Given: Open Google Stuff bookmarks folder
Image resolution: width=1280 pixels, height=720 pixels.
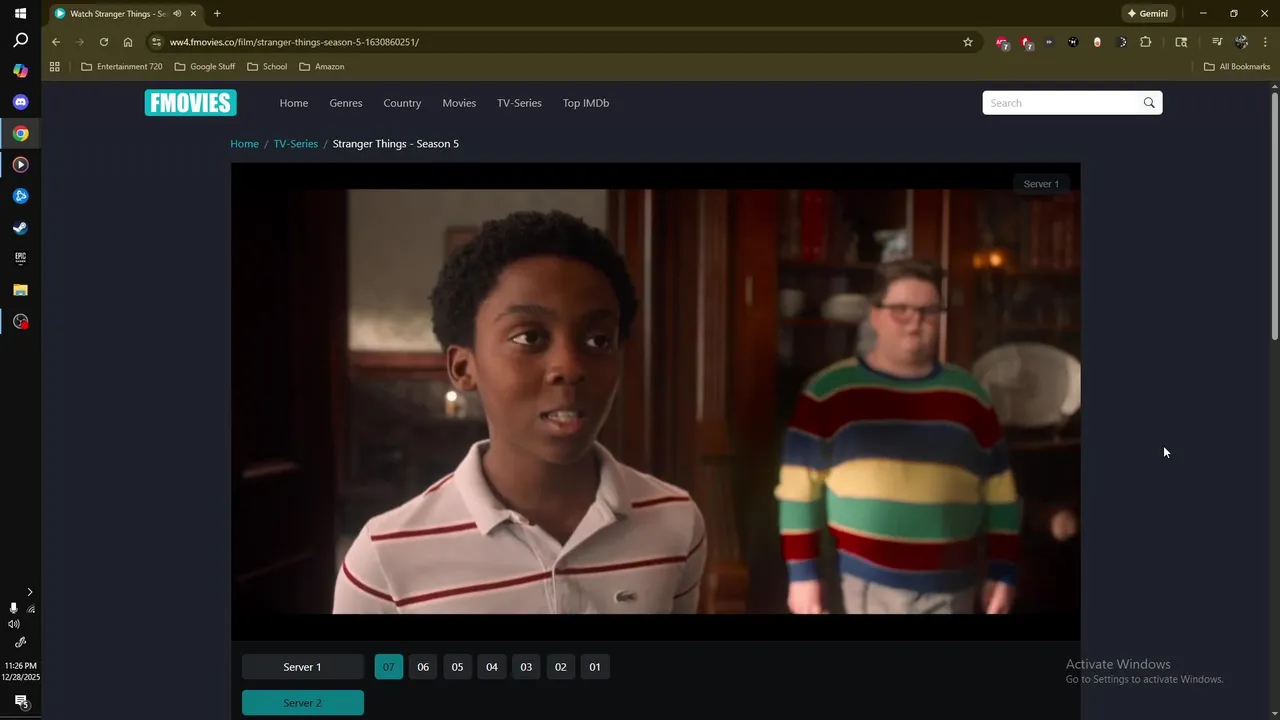Looking at the screenshot, I should (205, 67).
